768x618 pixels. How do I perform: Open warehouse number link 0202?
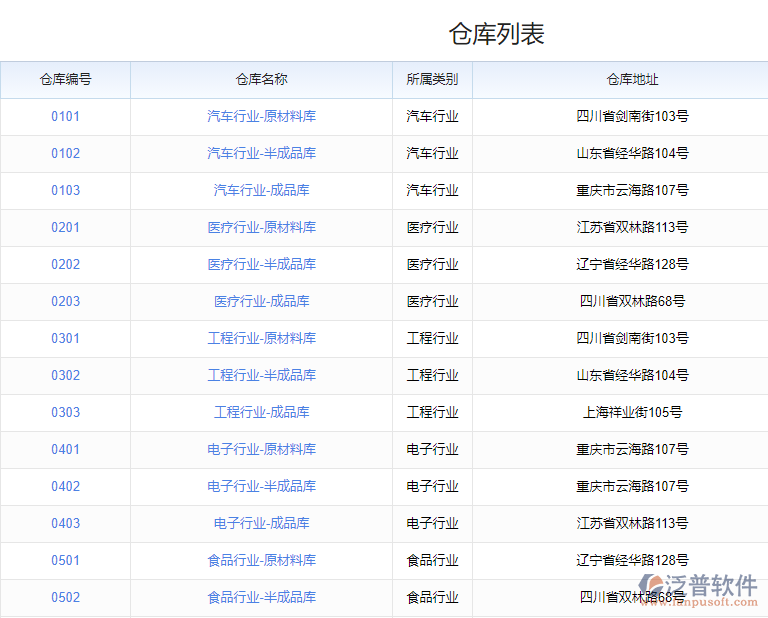point(65,264)
